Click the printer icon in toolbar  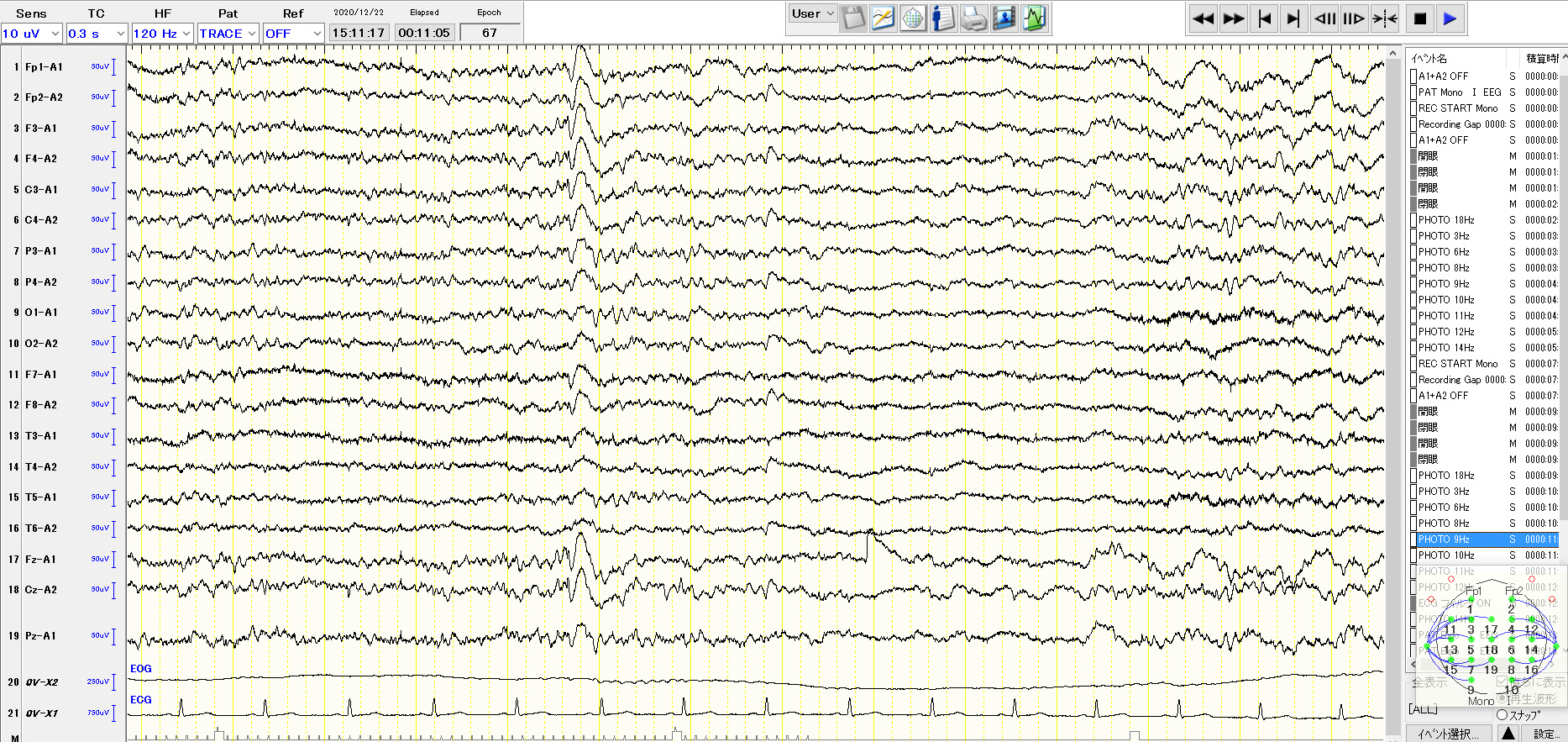[x=973, y=18]
